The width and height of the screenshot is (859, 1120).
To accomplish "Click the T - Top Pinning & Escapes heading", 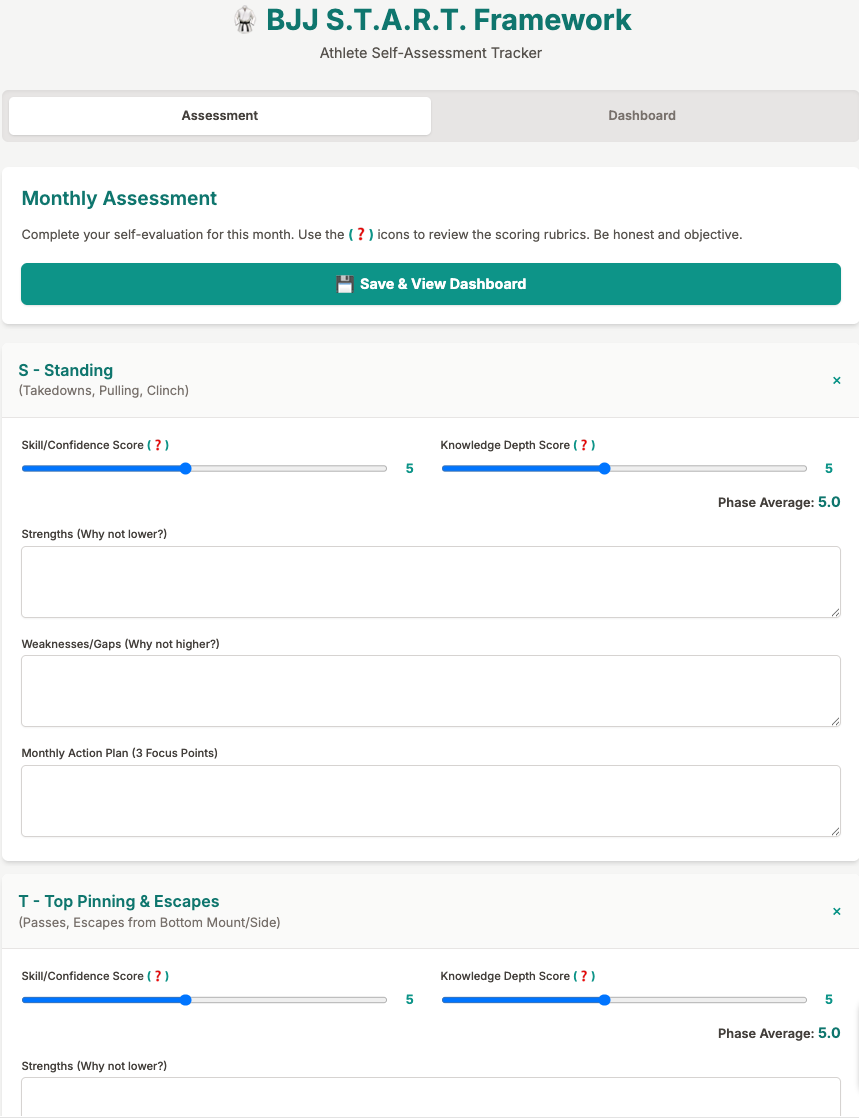I will pyautogui.click(x=119, y=902).
